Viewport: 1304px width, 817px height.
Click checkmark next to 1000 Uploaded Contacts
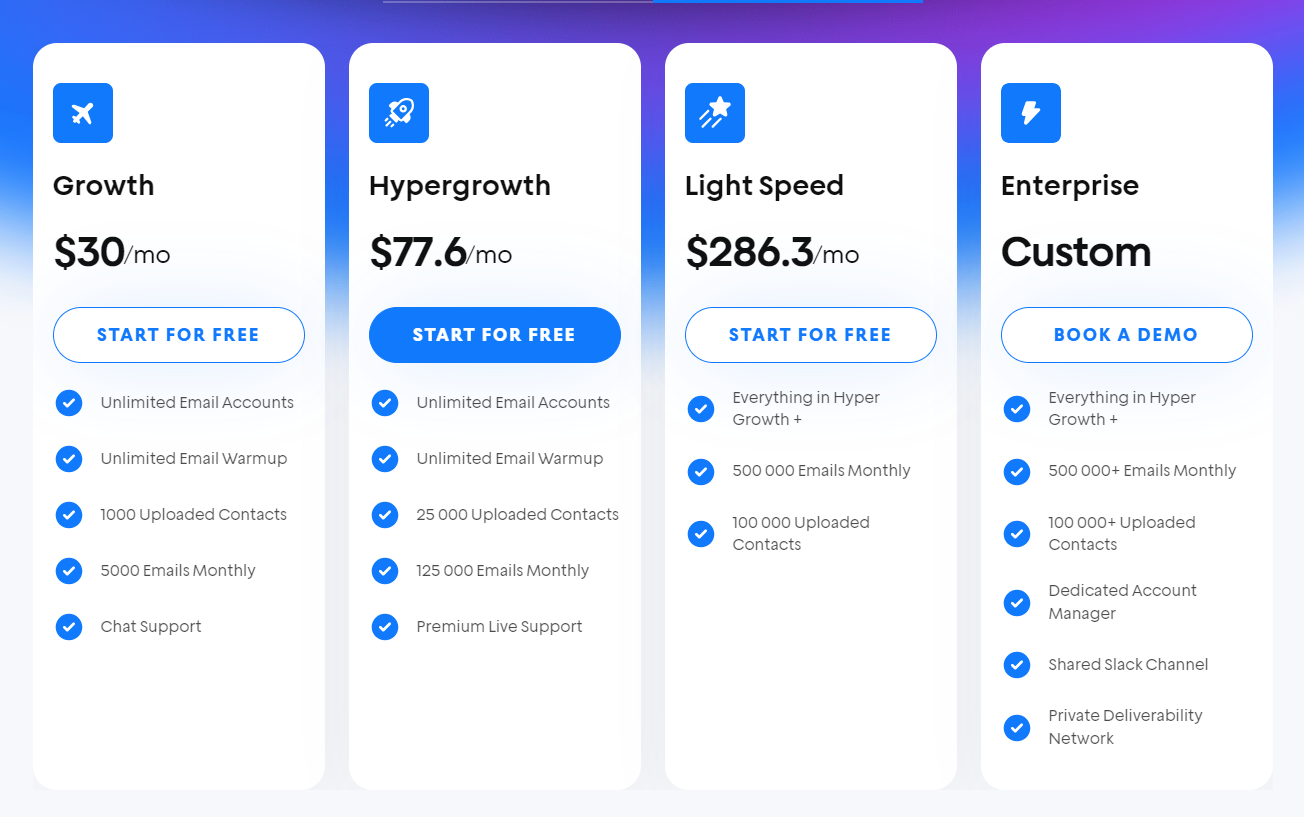69,515
